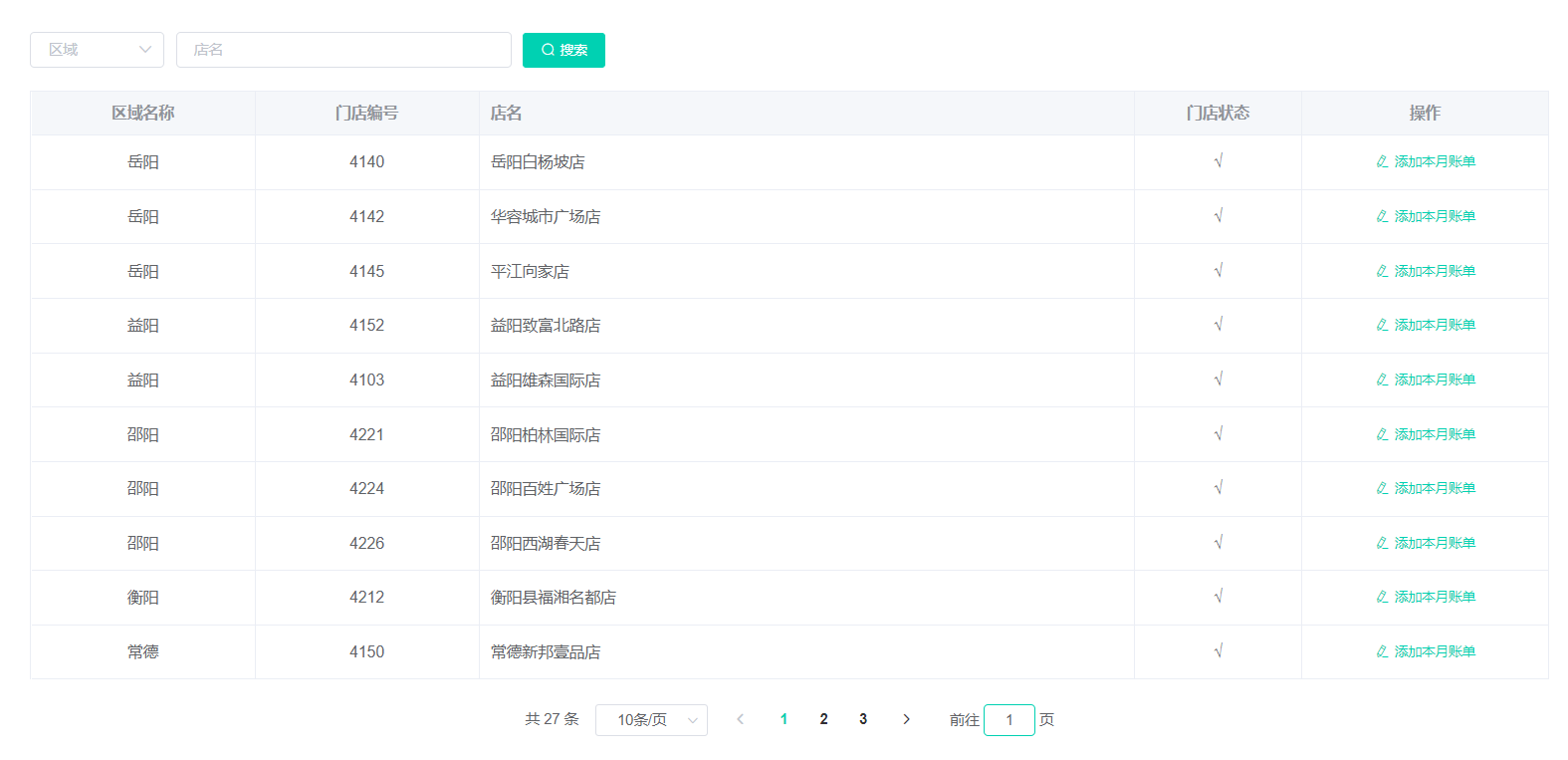Select store name 华容城市广场店
The height and width of the screenshot is (760, 1568).
coord(546,217)
